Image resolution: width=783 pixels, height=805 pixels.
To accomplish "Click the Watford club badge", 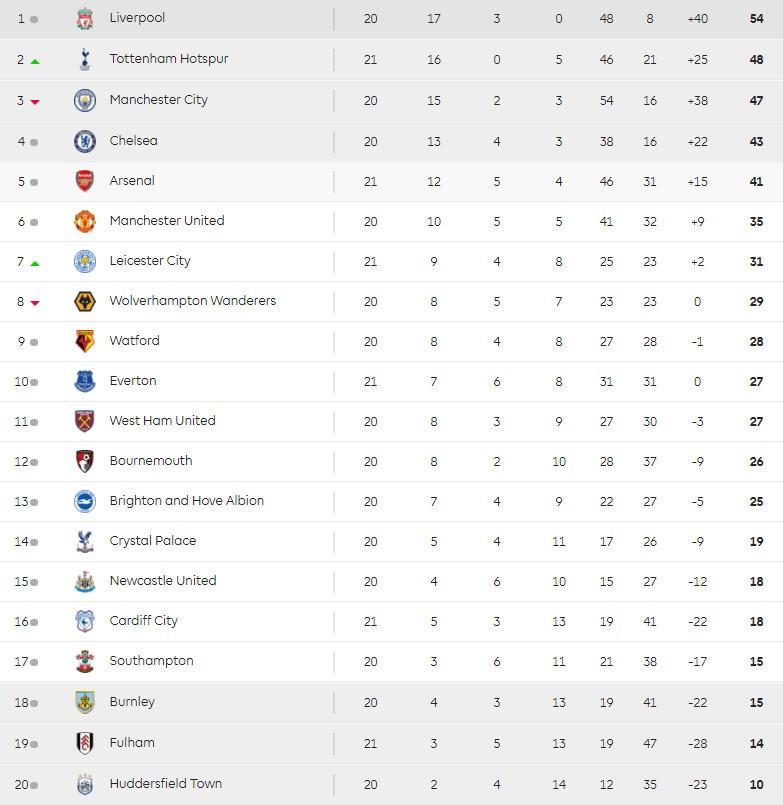I will (85, 341).
